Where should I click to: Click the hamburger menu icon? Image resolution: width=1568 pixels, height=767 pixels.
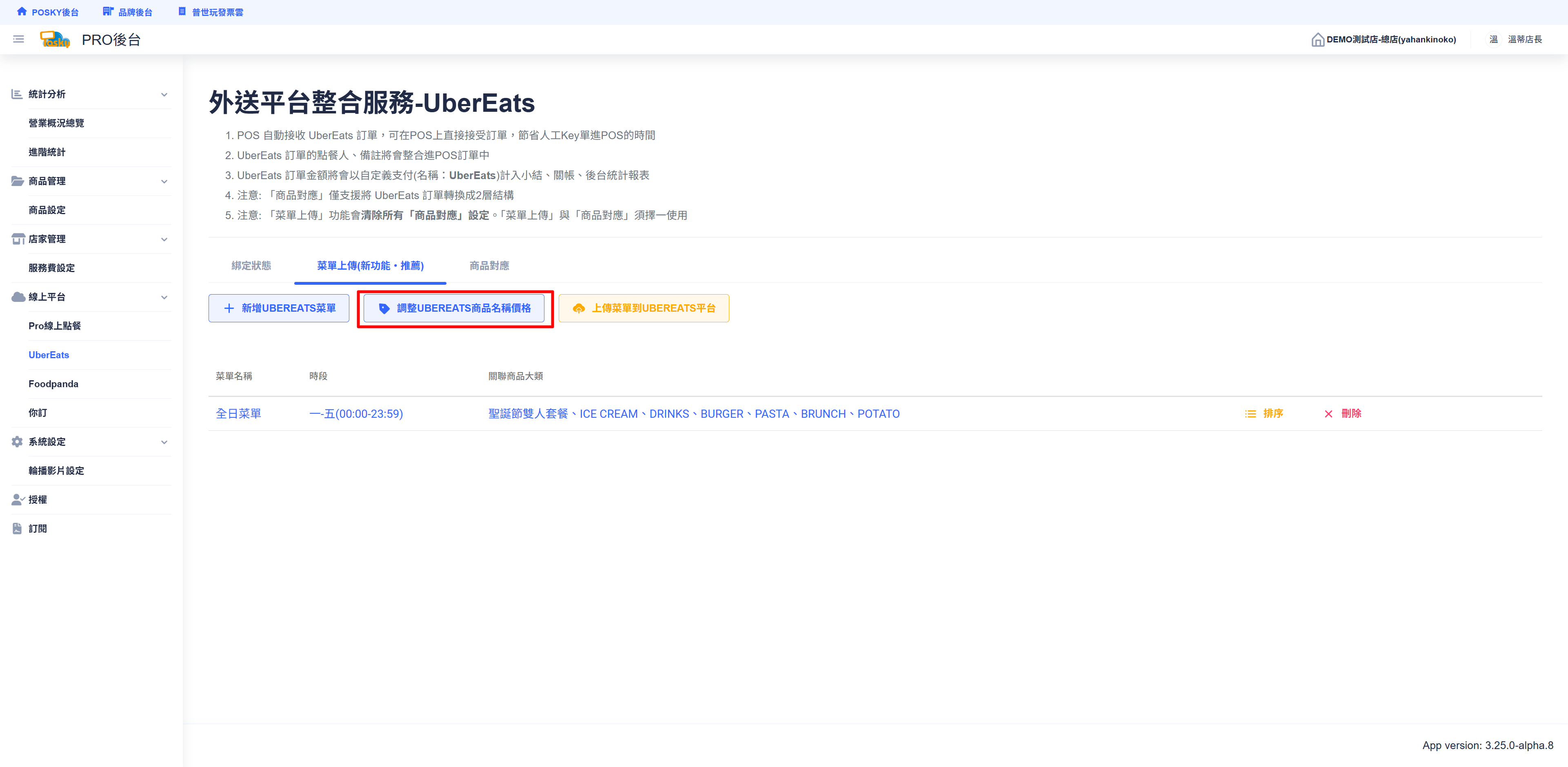click(18, 40)
